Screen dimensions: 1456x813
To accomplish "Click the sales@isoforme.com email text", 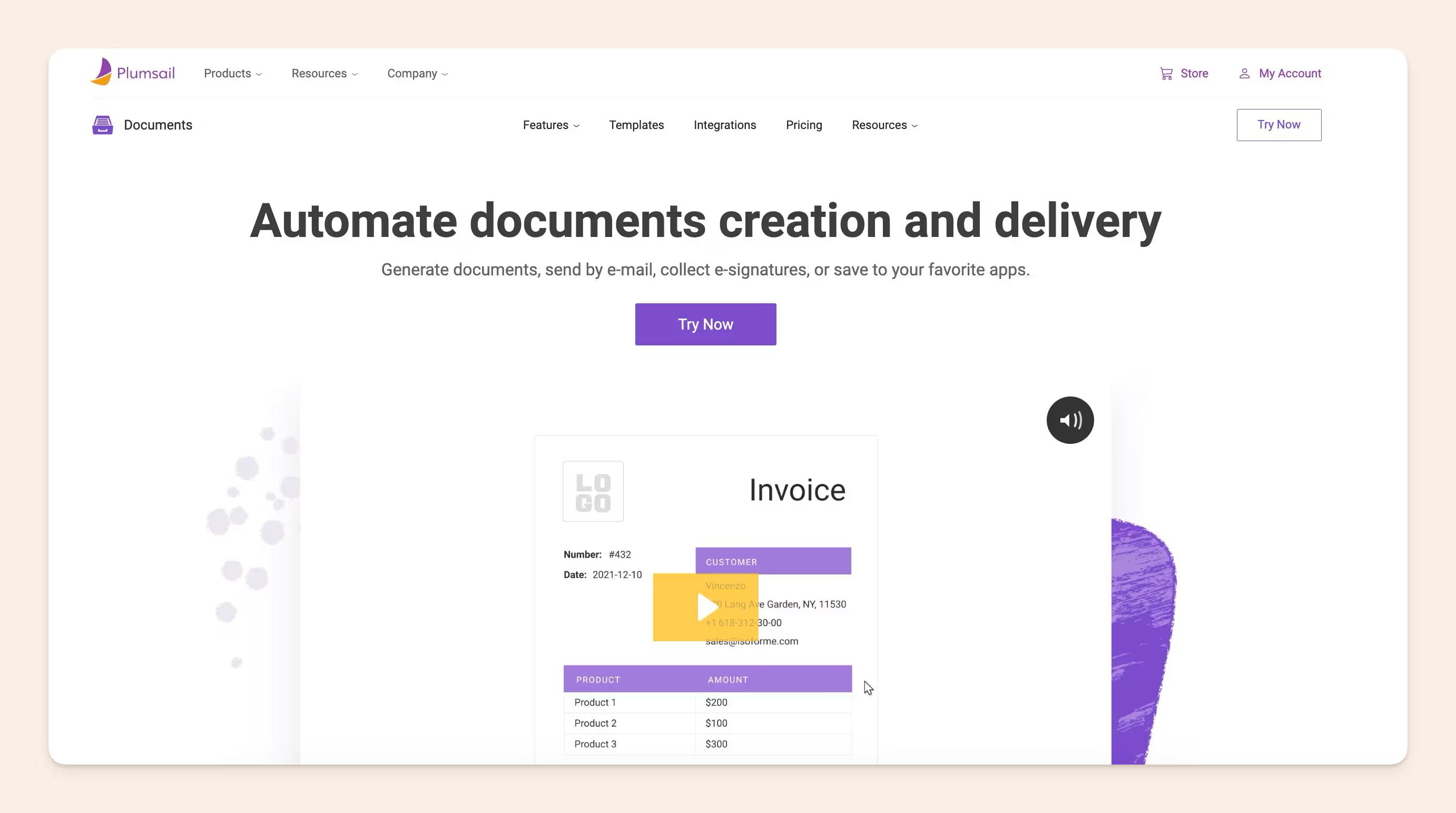I will (x=752, y=641).
